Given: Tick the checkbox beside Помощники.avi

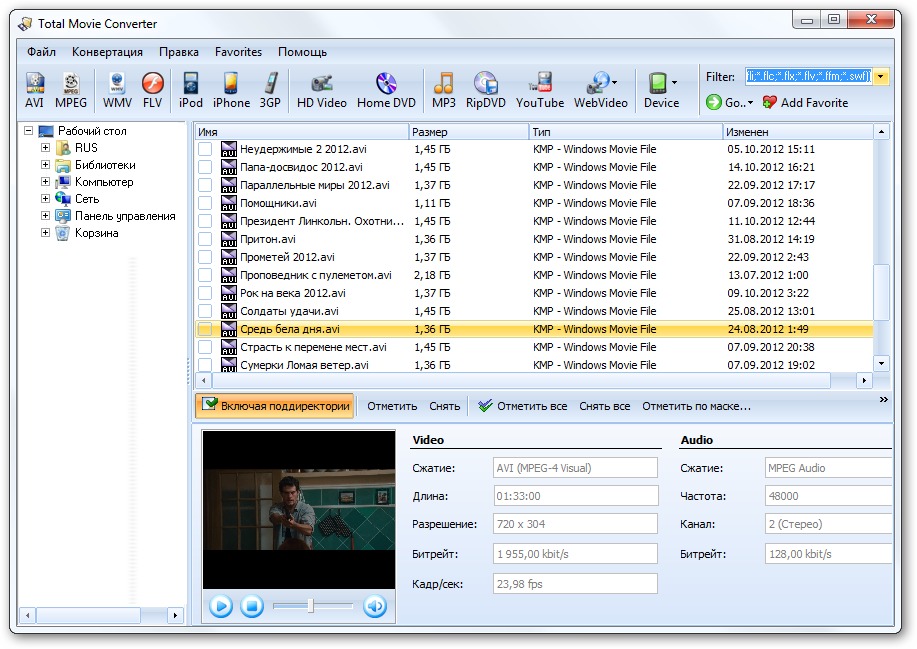Looking at the screenshot, I should (205, 203).
